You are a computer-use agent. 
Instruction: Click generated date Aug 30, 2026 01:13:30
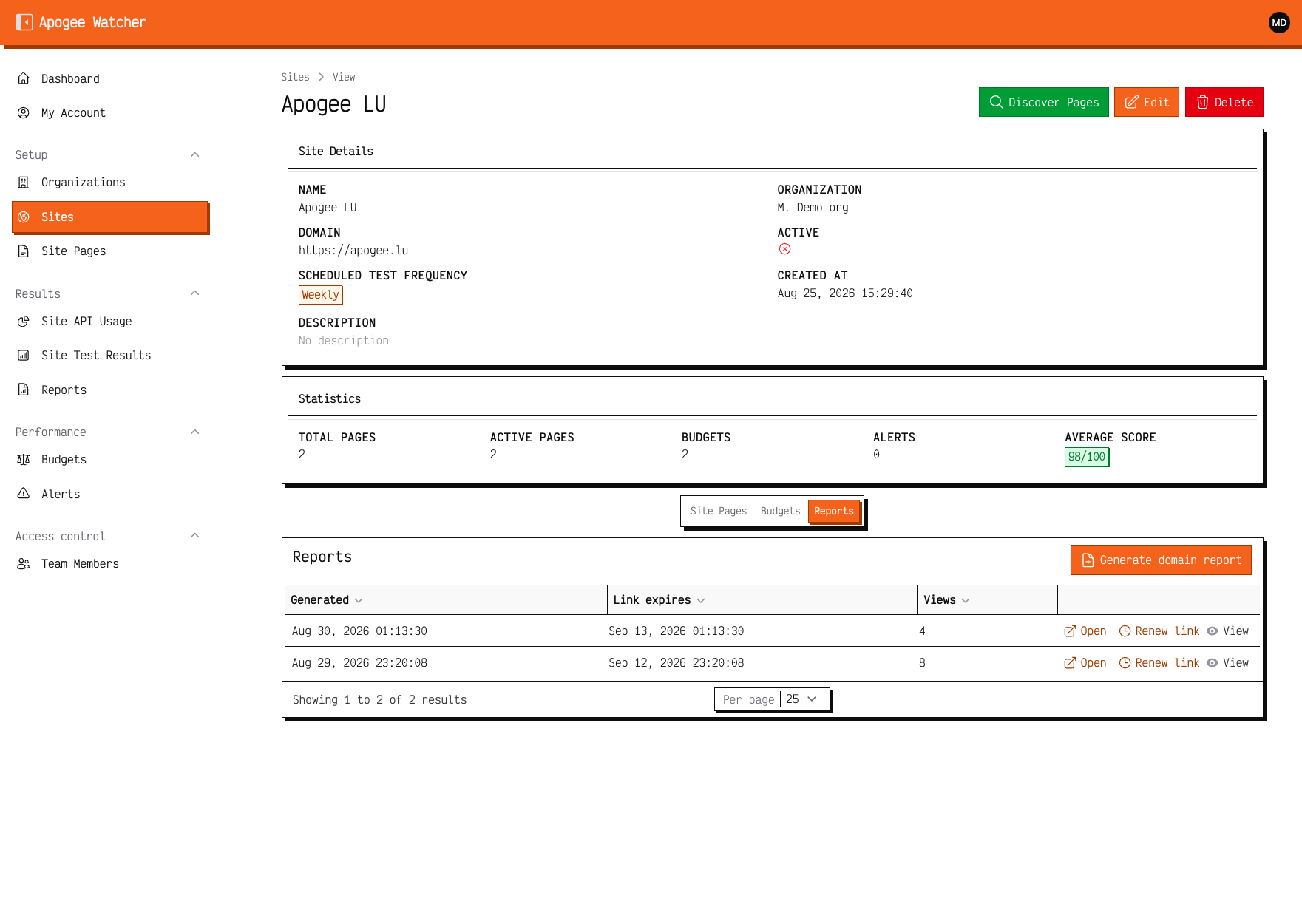pyautogui.click(x=359, y=631)
